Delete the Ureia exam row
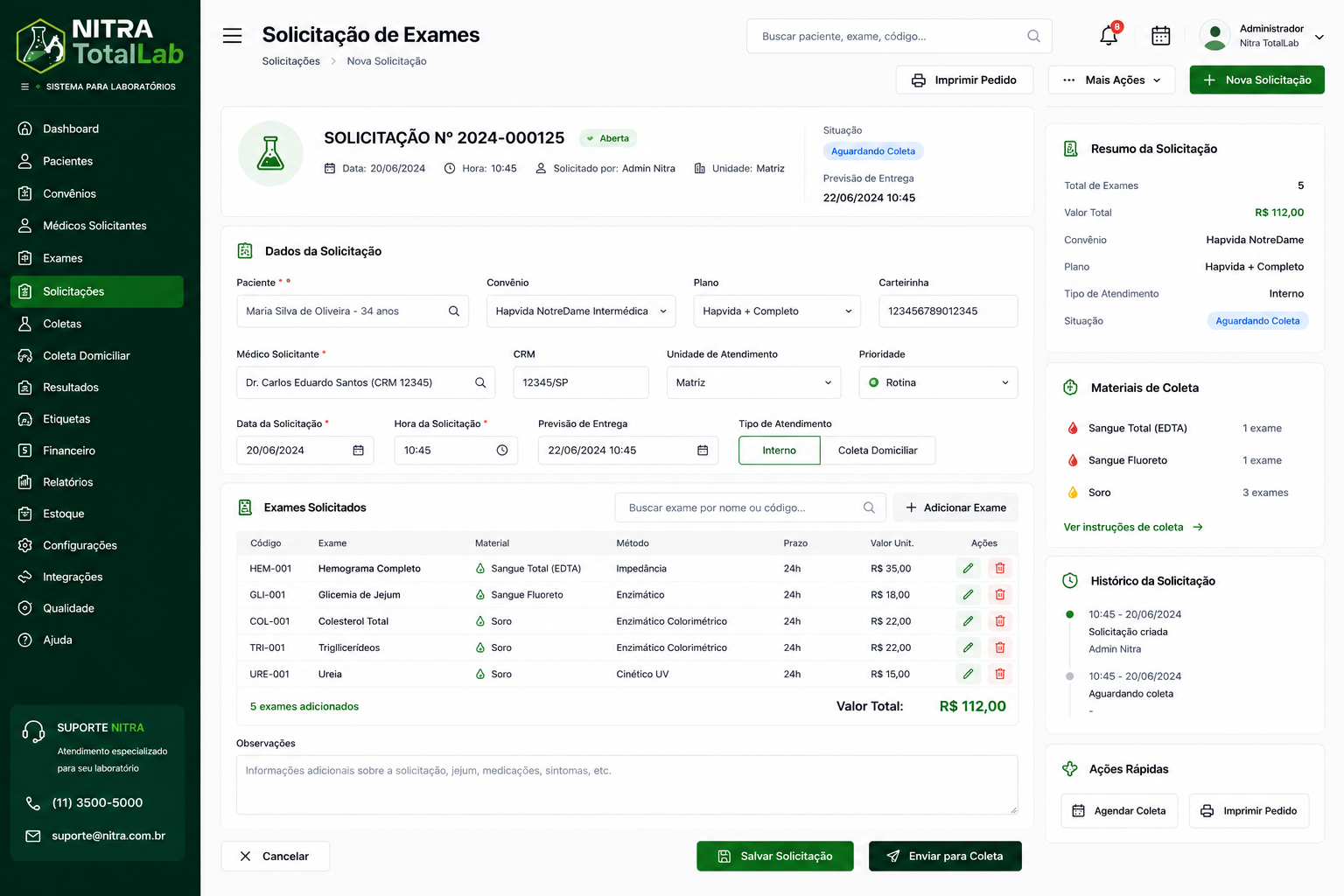1344x896 pixels. 999,675
